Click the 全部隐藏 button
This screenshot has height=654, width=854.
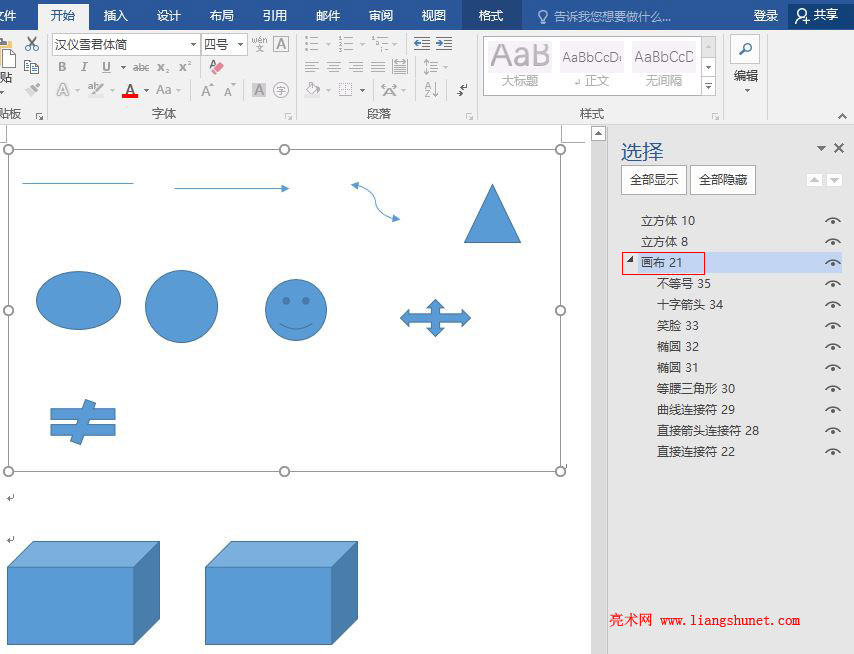723,180
